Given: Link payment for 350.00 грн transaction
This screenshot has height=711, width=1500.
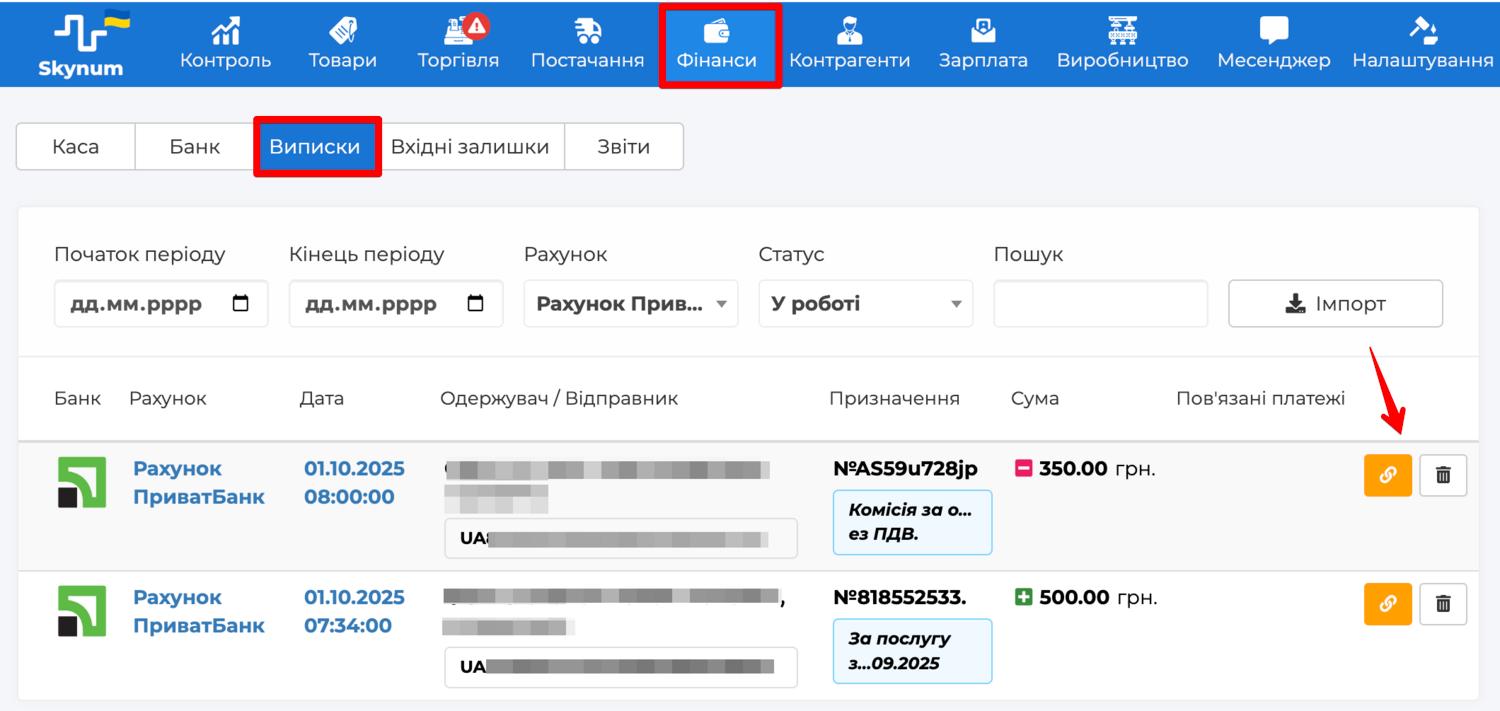Looking at the screenshot, I should coord(1387,475).
